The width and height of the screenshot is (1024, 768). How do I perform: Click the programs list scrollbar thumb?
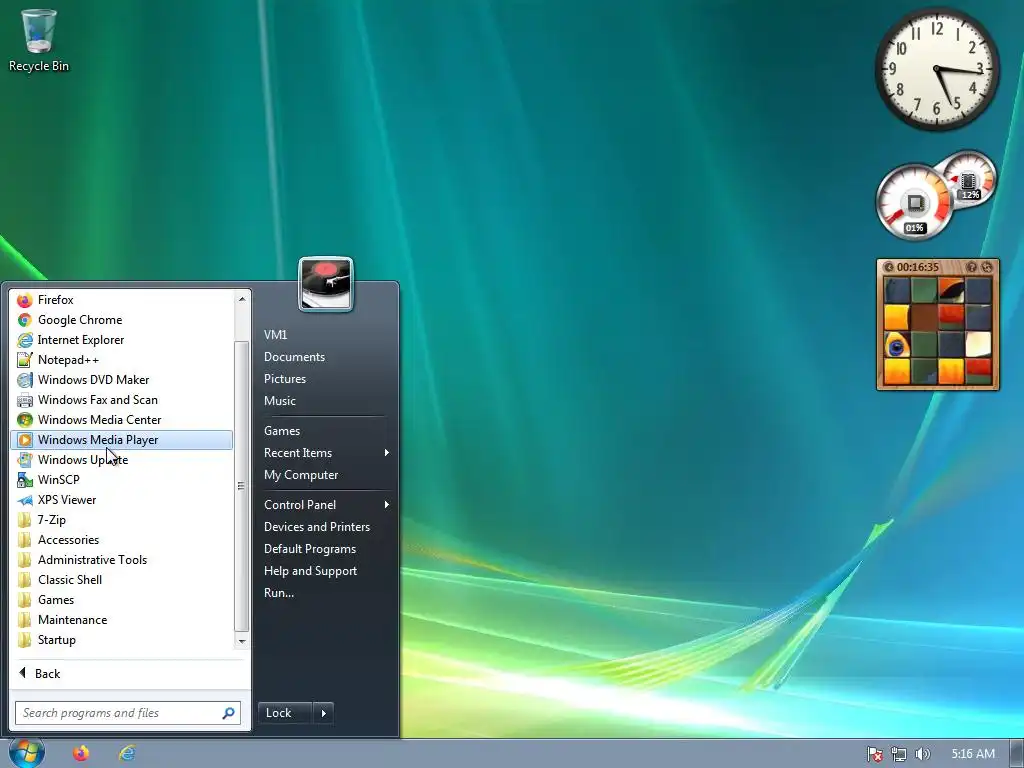241,486
